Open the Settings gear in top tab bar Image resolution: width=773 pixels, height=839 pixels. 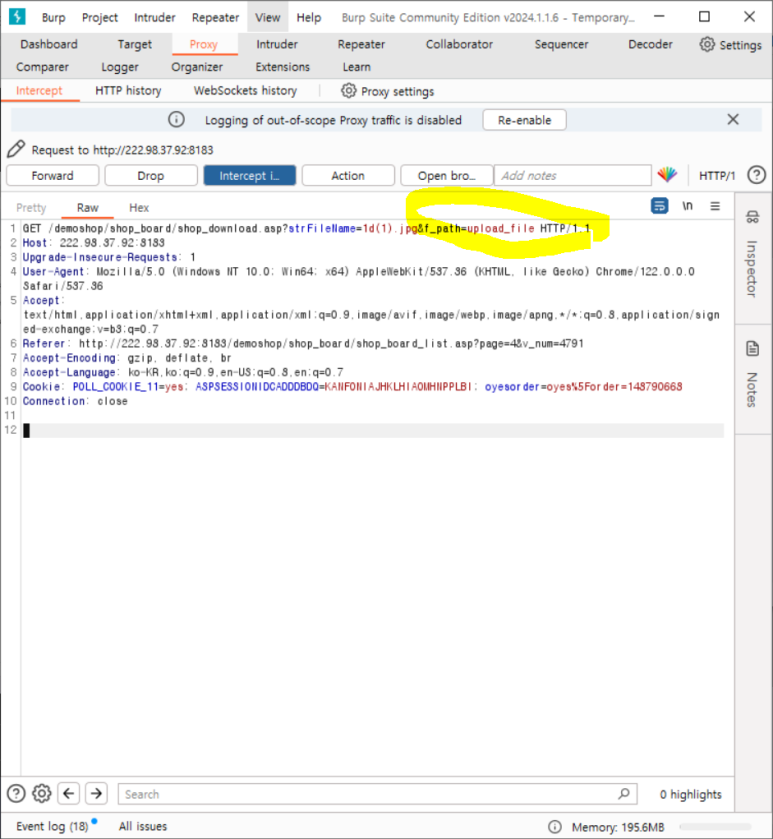(707, 44)
